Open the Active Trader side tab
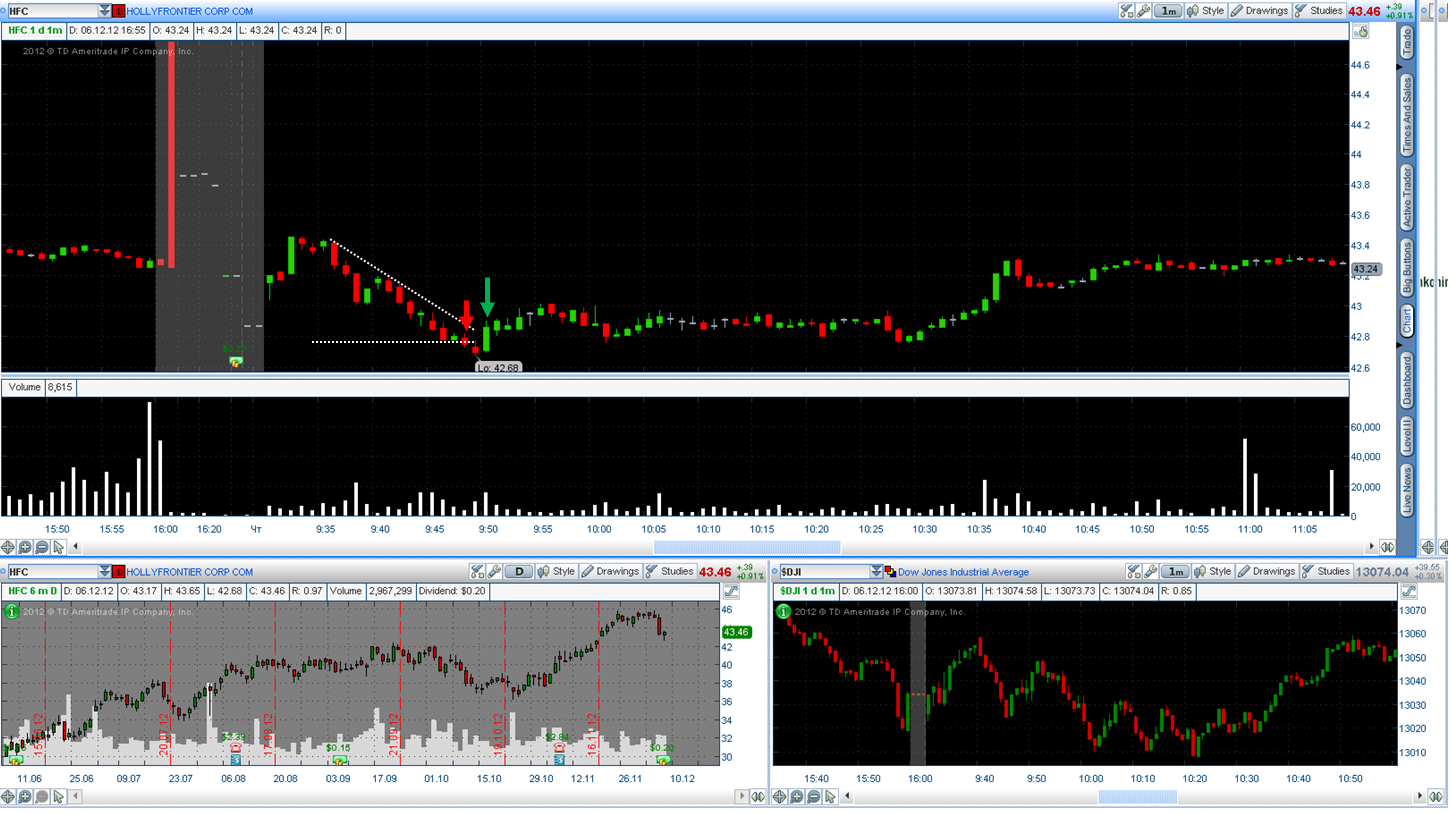 1408,198
